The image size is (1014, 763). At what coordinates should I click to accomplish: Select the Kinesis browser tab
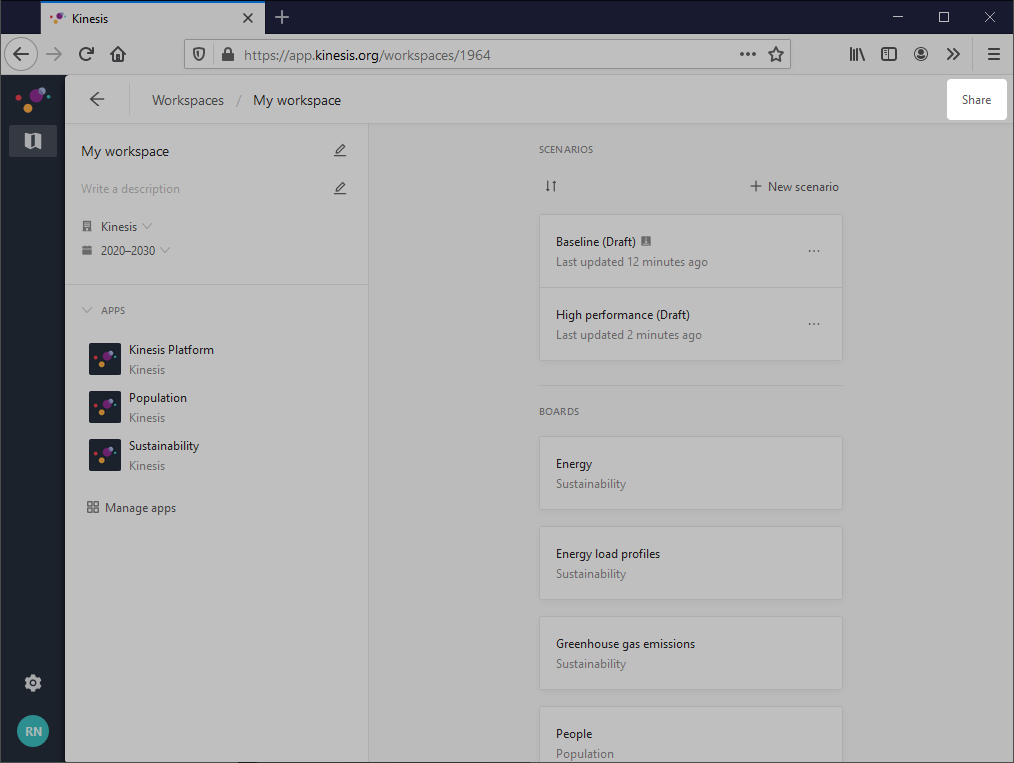[x=153, y=18]
